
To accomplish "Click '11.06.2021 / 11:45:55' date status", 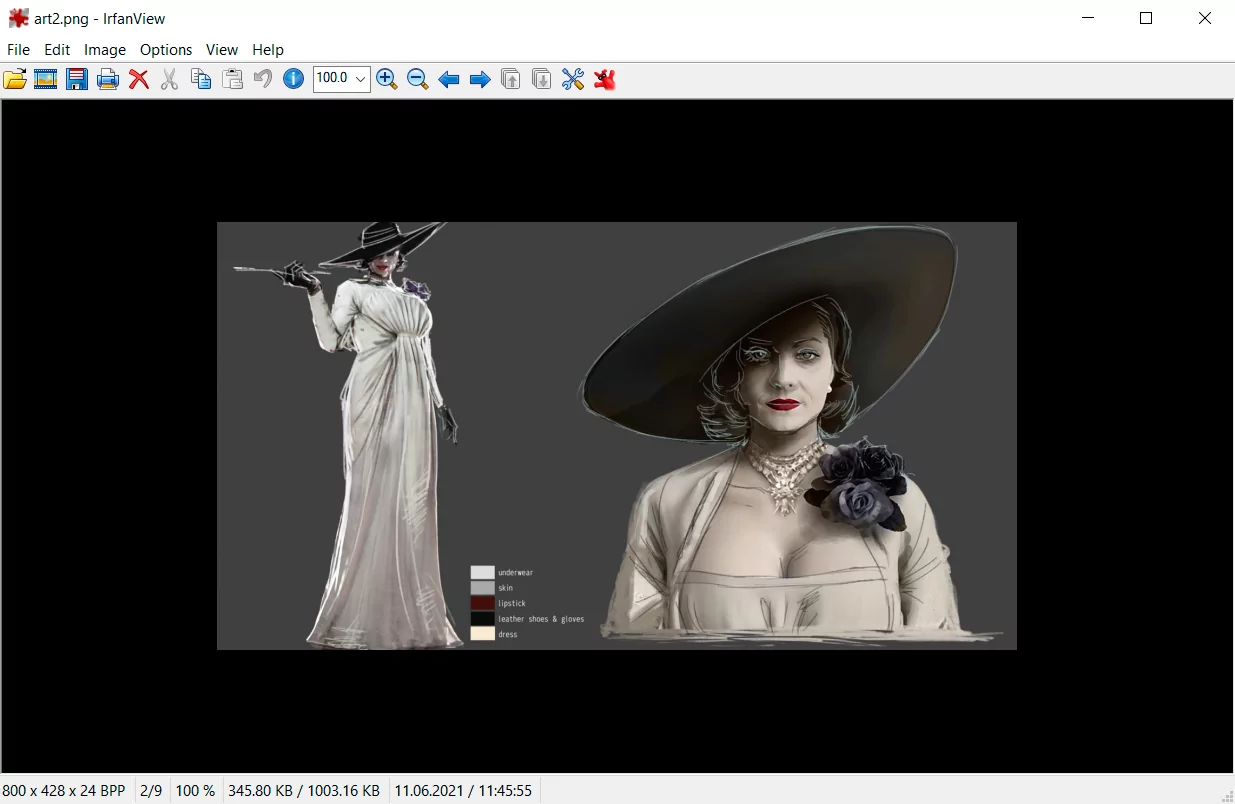I will (463, 790).
